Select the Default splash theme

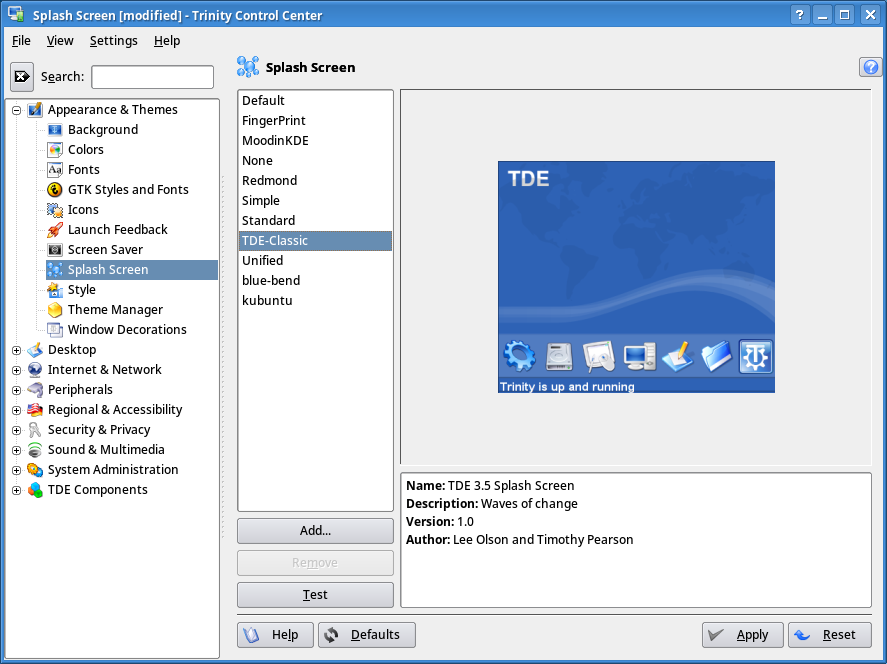315,101
